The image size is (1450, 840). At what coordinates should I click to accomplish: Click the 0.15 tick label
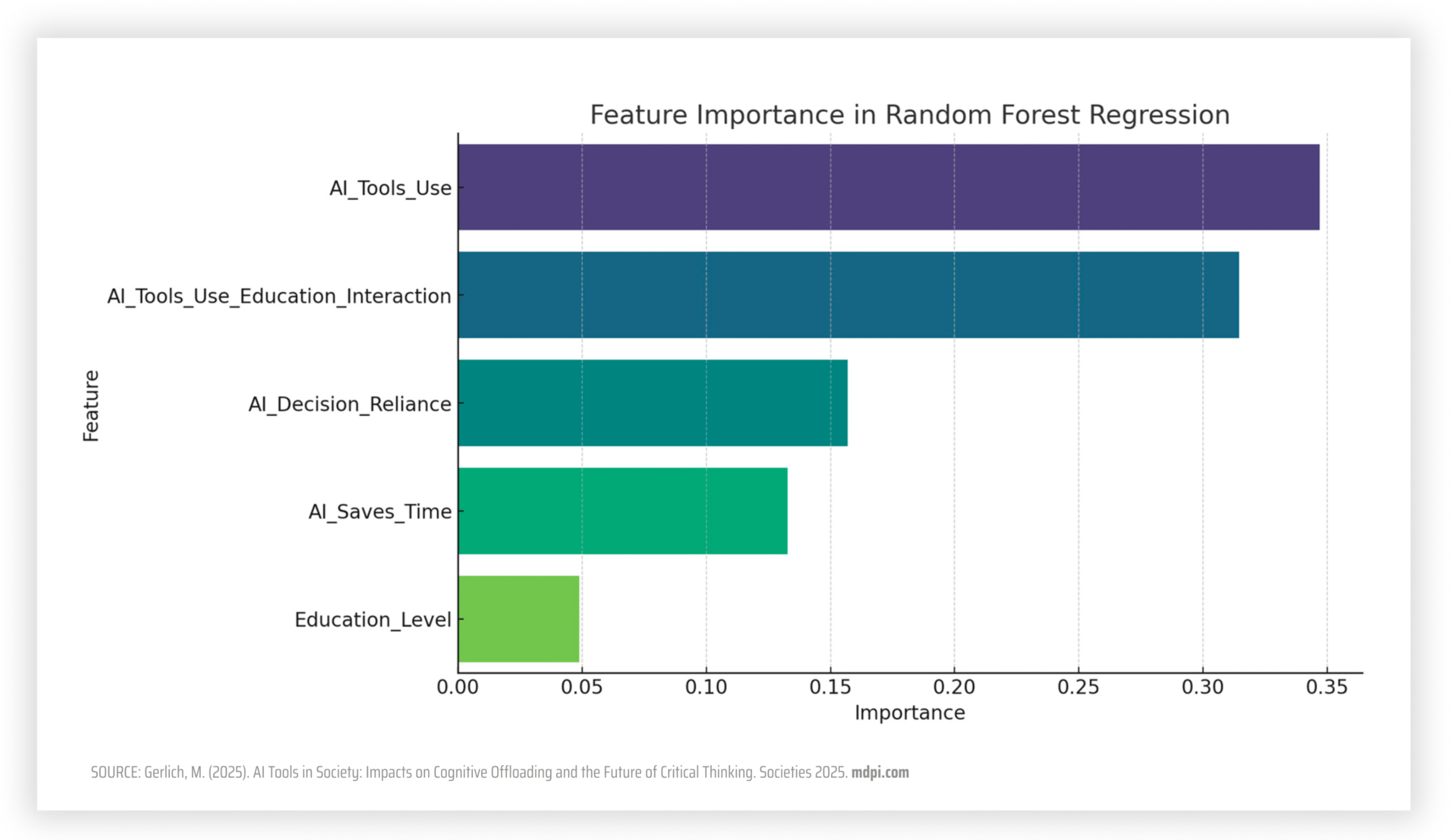830,687
